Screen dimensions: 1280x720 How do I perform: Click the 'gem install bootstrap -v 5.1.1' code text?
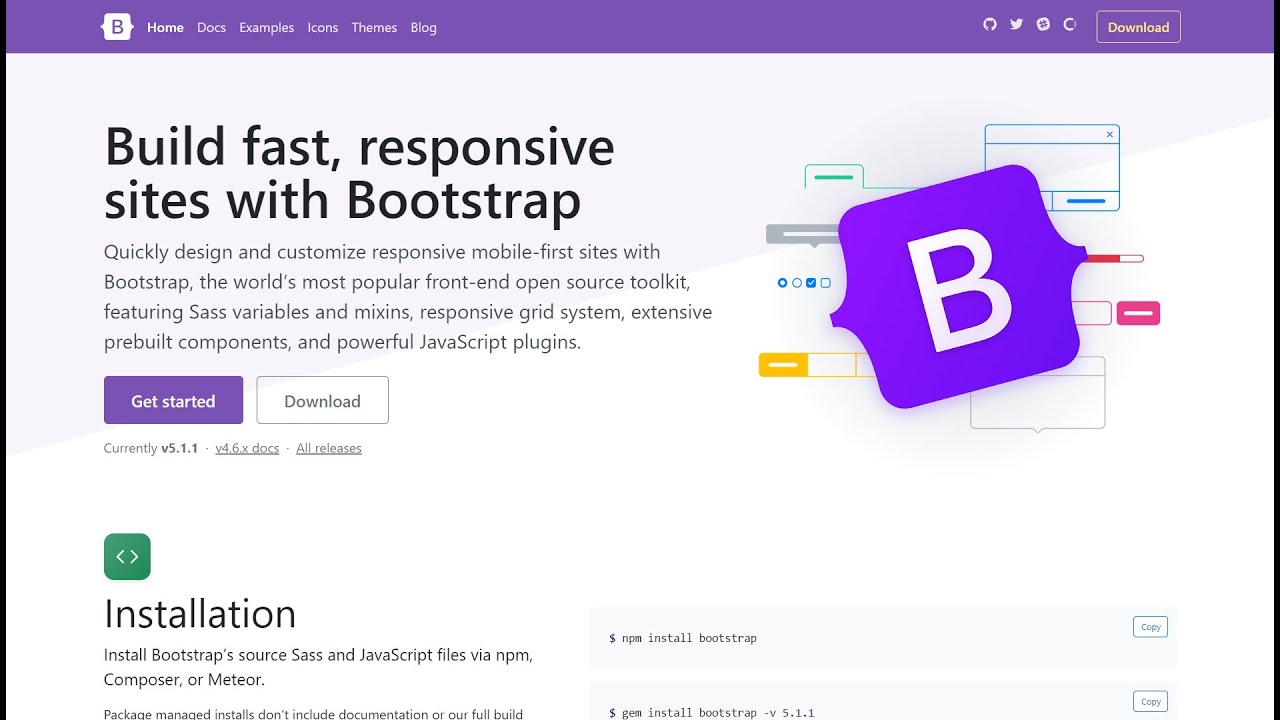coord(718,713)
